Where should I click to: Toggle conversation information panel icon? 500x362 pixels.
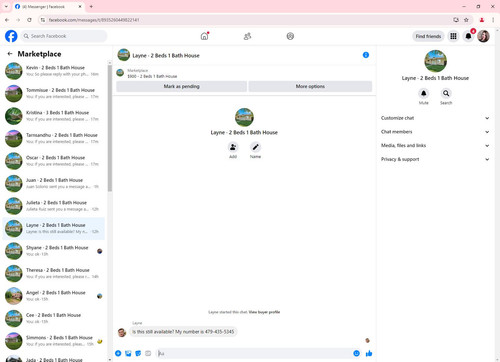pyautogui.click(x=366, y=55)
